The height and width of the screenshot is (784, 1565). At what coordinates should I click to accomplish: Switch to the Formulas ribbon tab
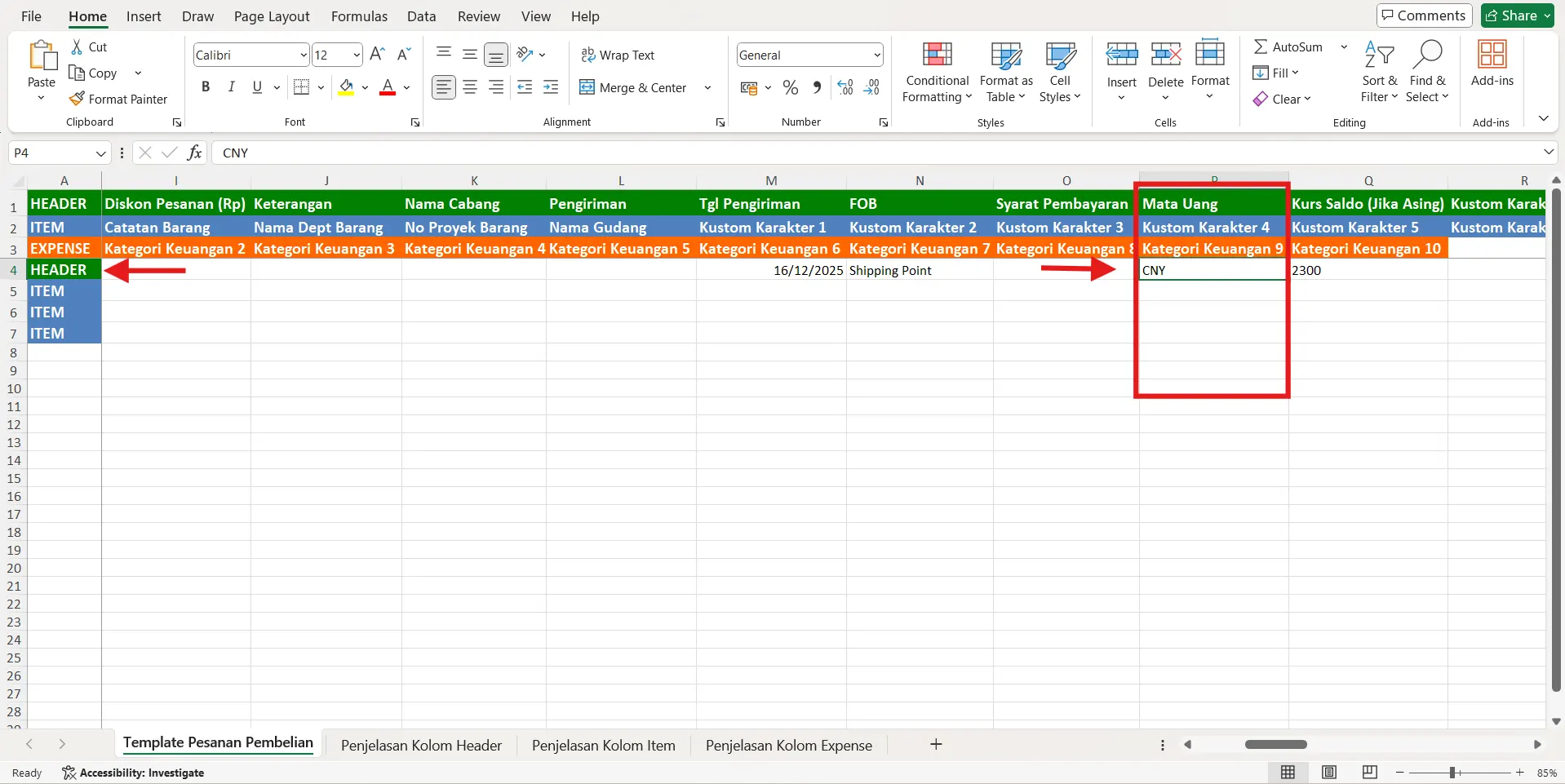(x=359, y=16)
